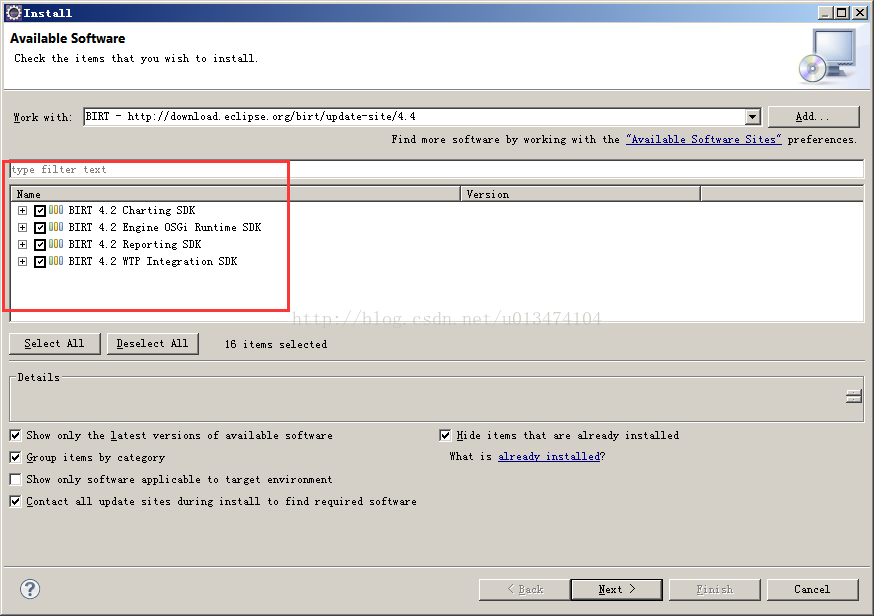Click the 16 items selected label
Screen dimensions: 874x616
(276, 344)
